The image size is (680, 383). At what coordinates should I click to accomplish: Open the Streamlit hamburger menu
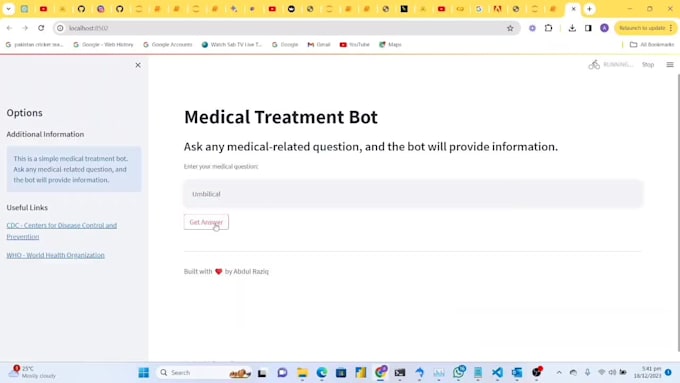click(670, 65)
